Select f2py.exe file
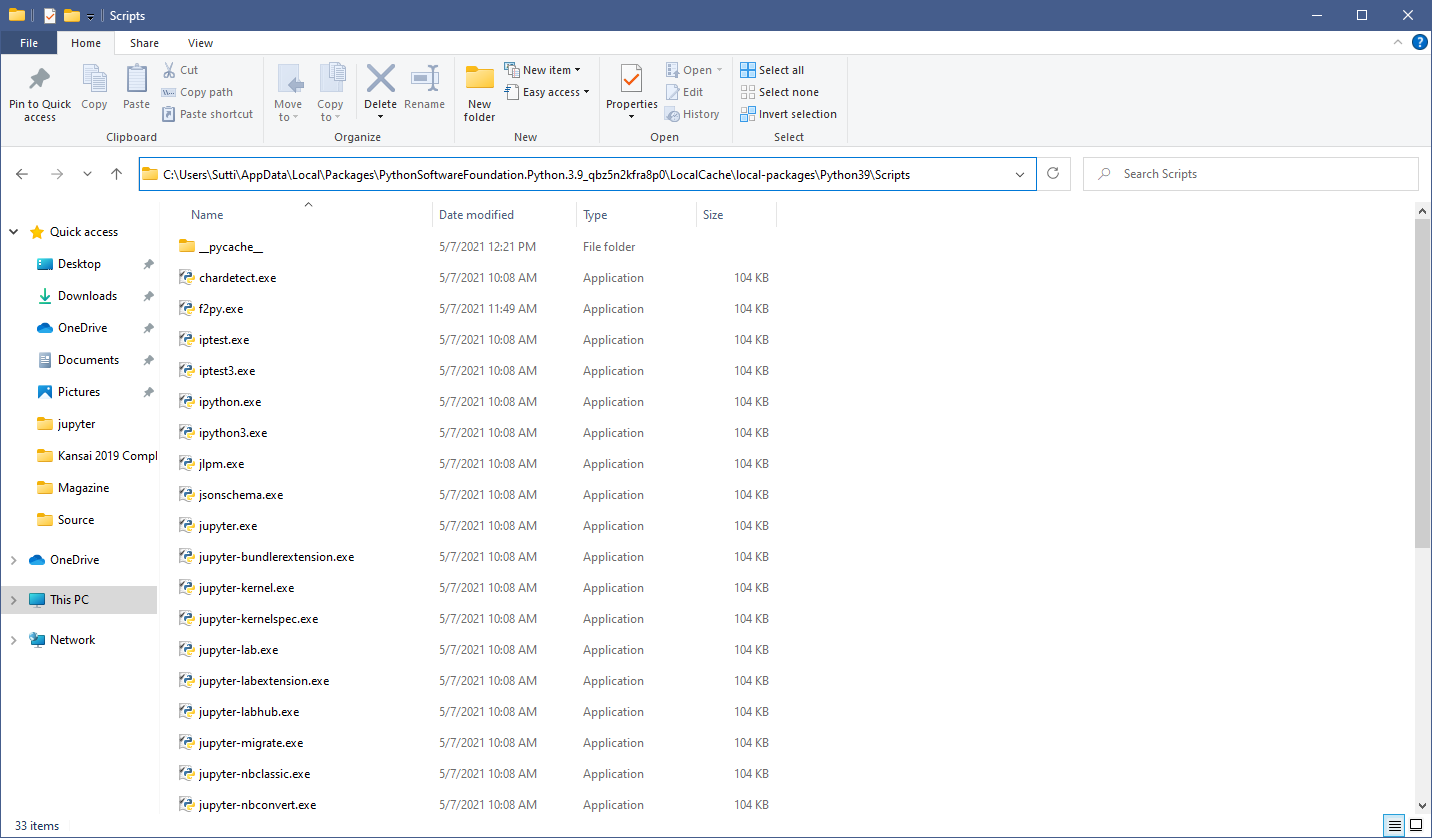This screenshot has height=838, width=1432. point(221,309)
